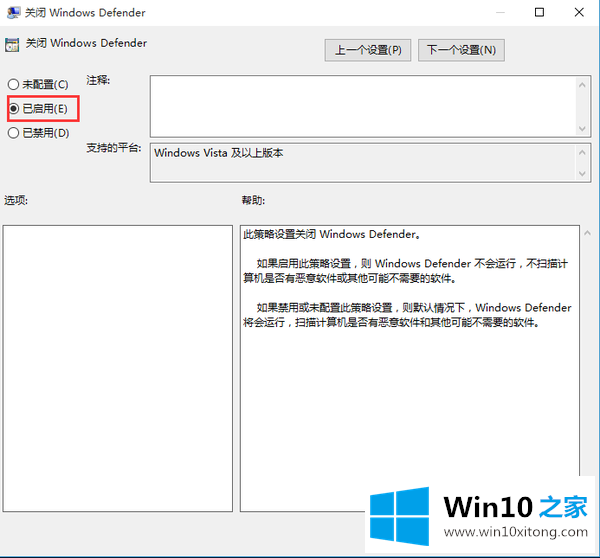This screenshot has height=558, width=600.
Task: Maximize the 关闭 Windows Defender window
Action: (x=539, y=12)
